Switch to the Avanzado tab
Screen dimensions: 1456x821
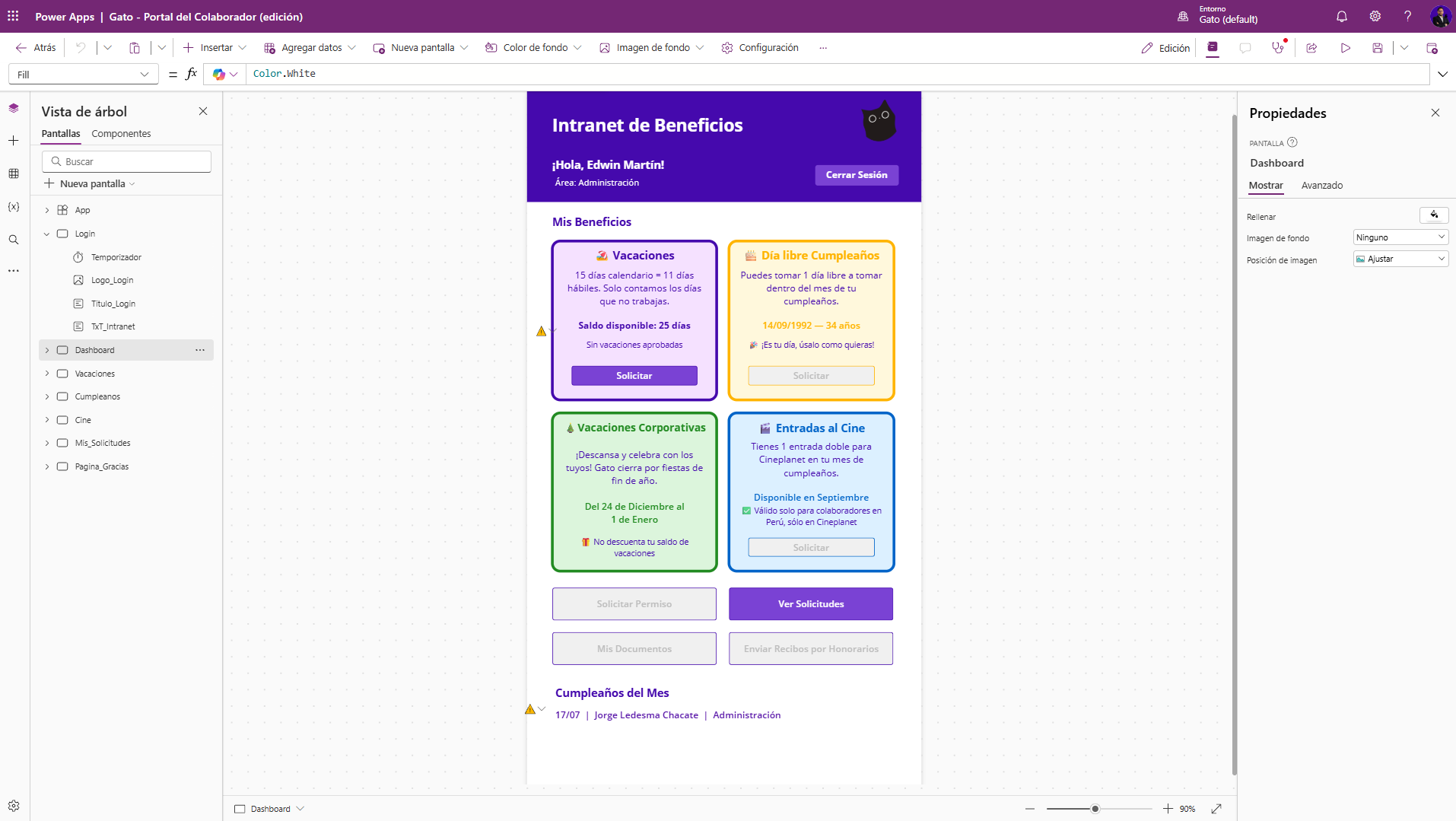[1321, 185]
